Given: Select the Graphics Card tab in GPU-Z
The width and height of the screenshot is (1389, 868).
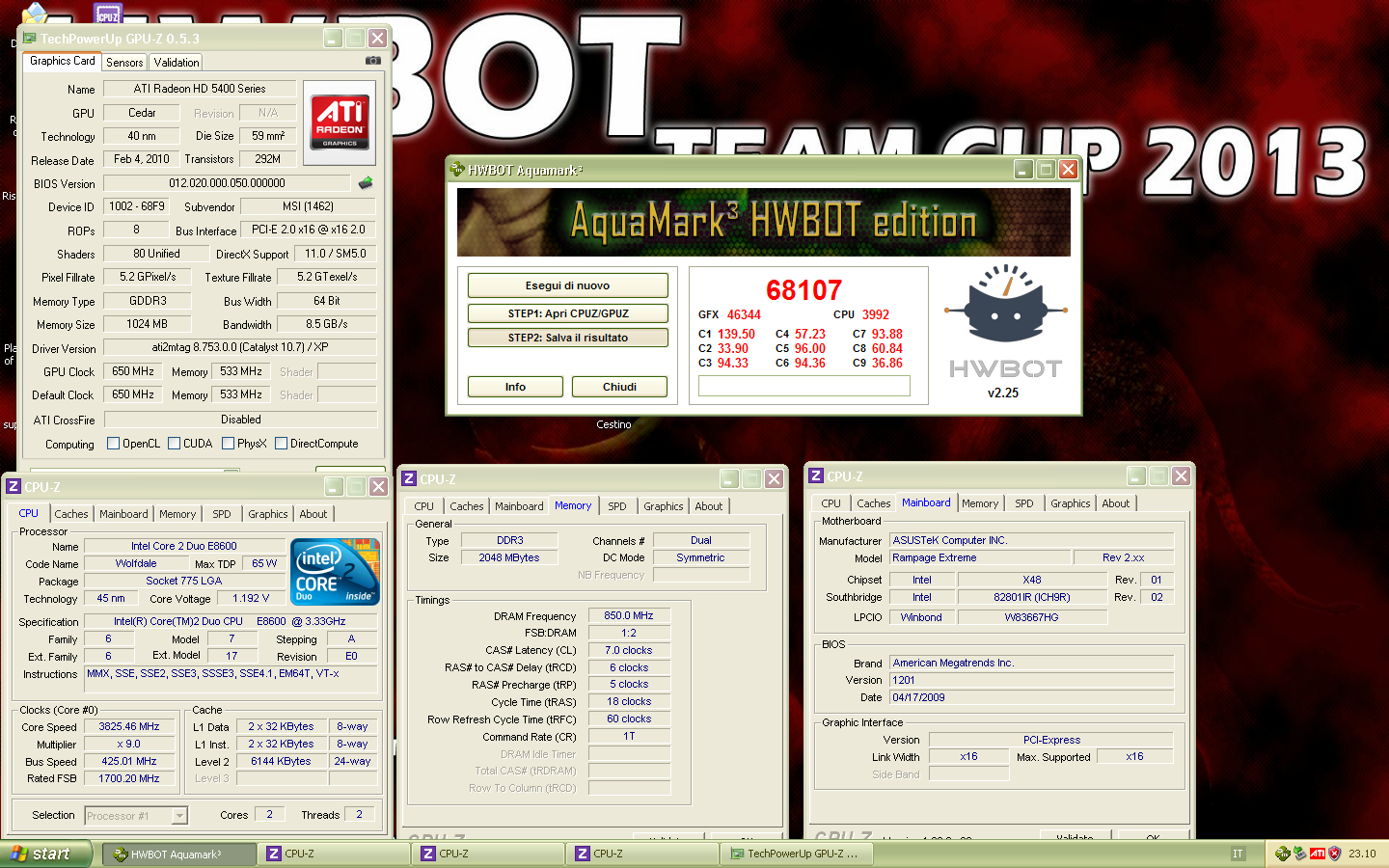Looking at the screenshot, I should pos(63,61).
